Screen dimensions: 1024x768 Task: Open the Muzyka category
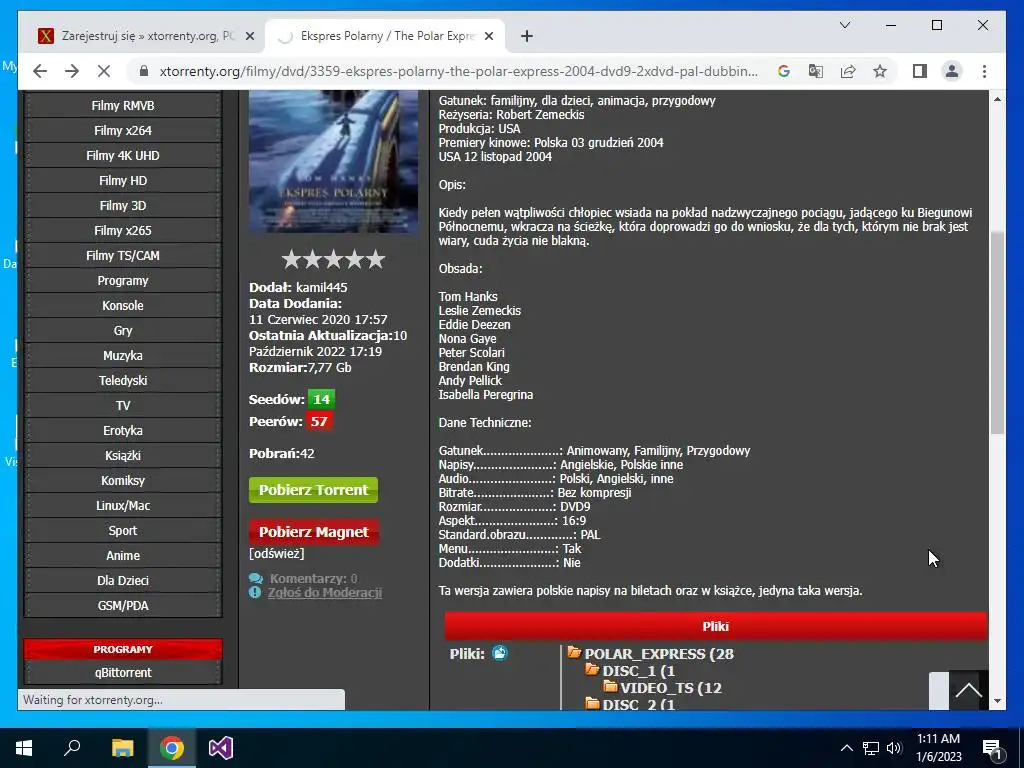click(x=123, y=355)
